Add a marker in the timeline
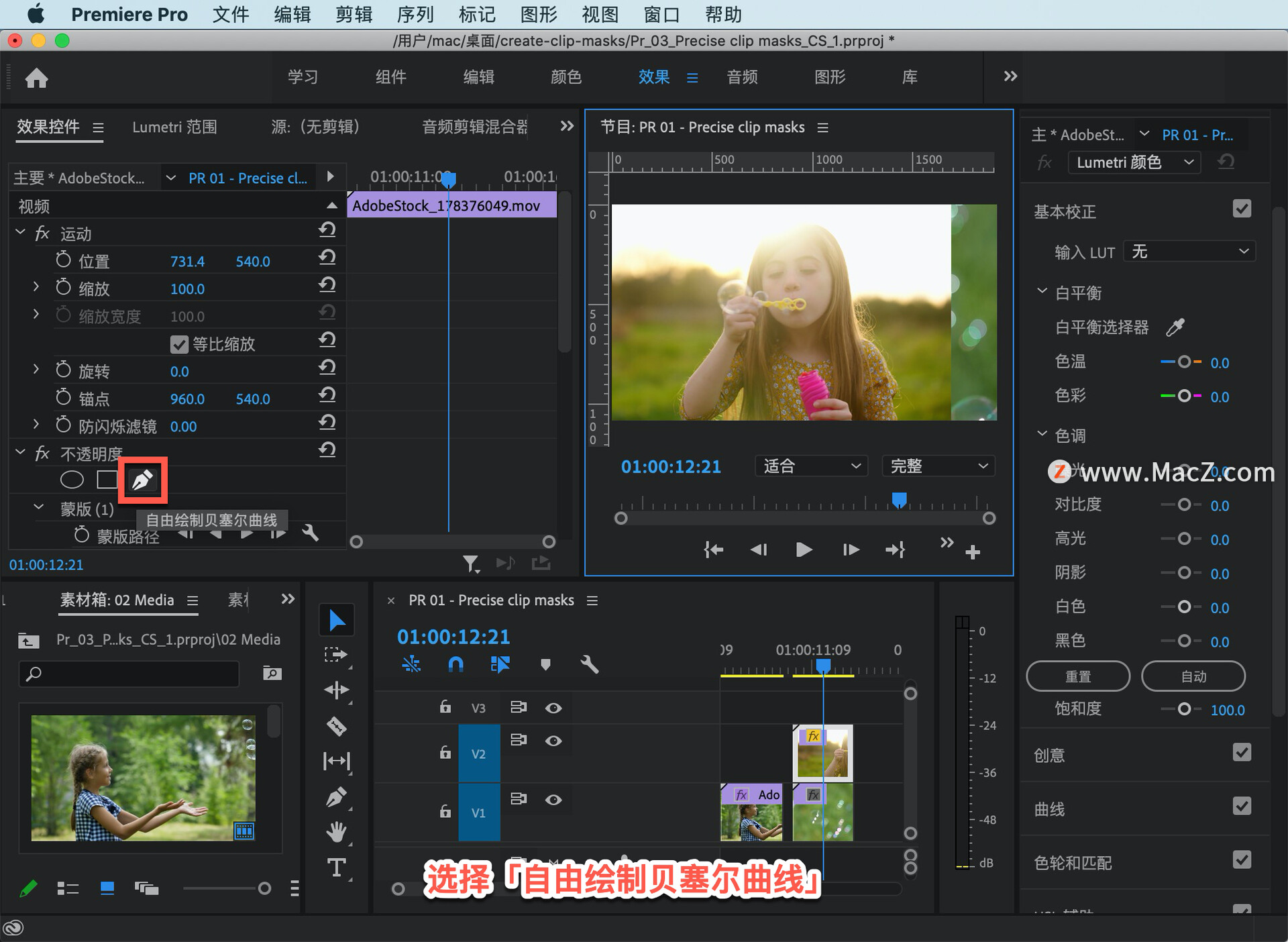The width and height of the screenshot is (1288, 942). (x=545, y=665)
